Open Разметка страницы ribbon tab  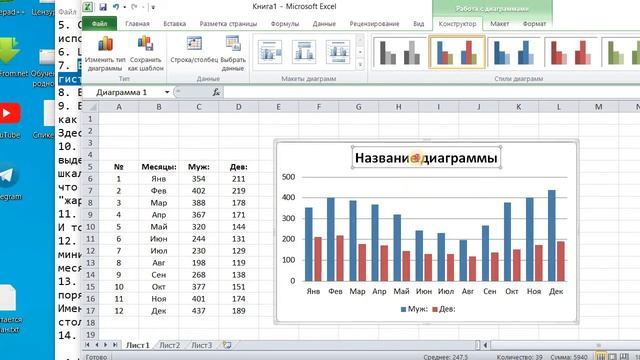tap(228, 24)
